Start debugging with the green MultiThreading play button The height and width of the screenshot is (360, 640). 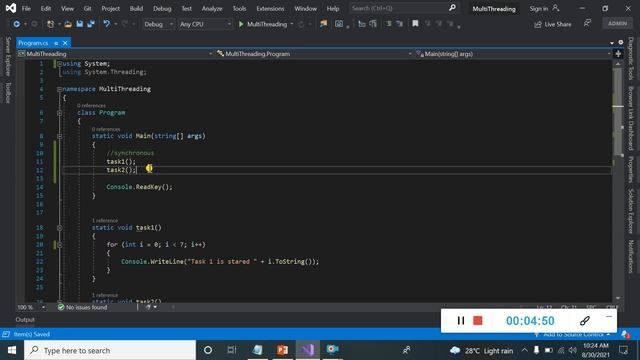263,24
